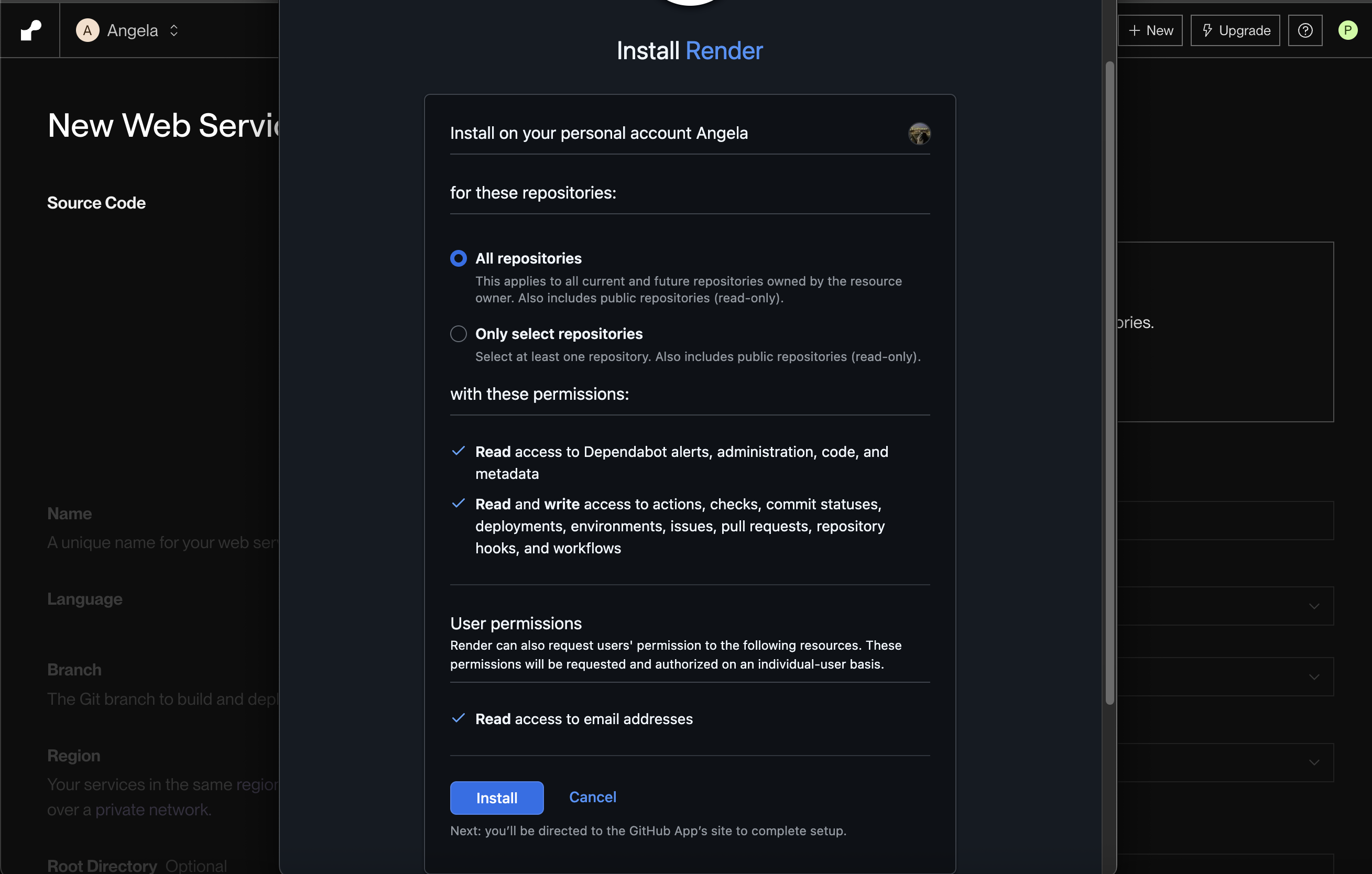Click checkmark beside Read and write access
This screenshot has height=874, width=1372.
pyautogui.click(x=458, y=504)
